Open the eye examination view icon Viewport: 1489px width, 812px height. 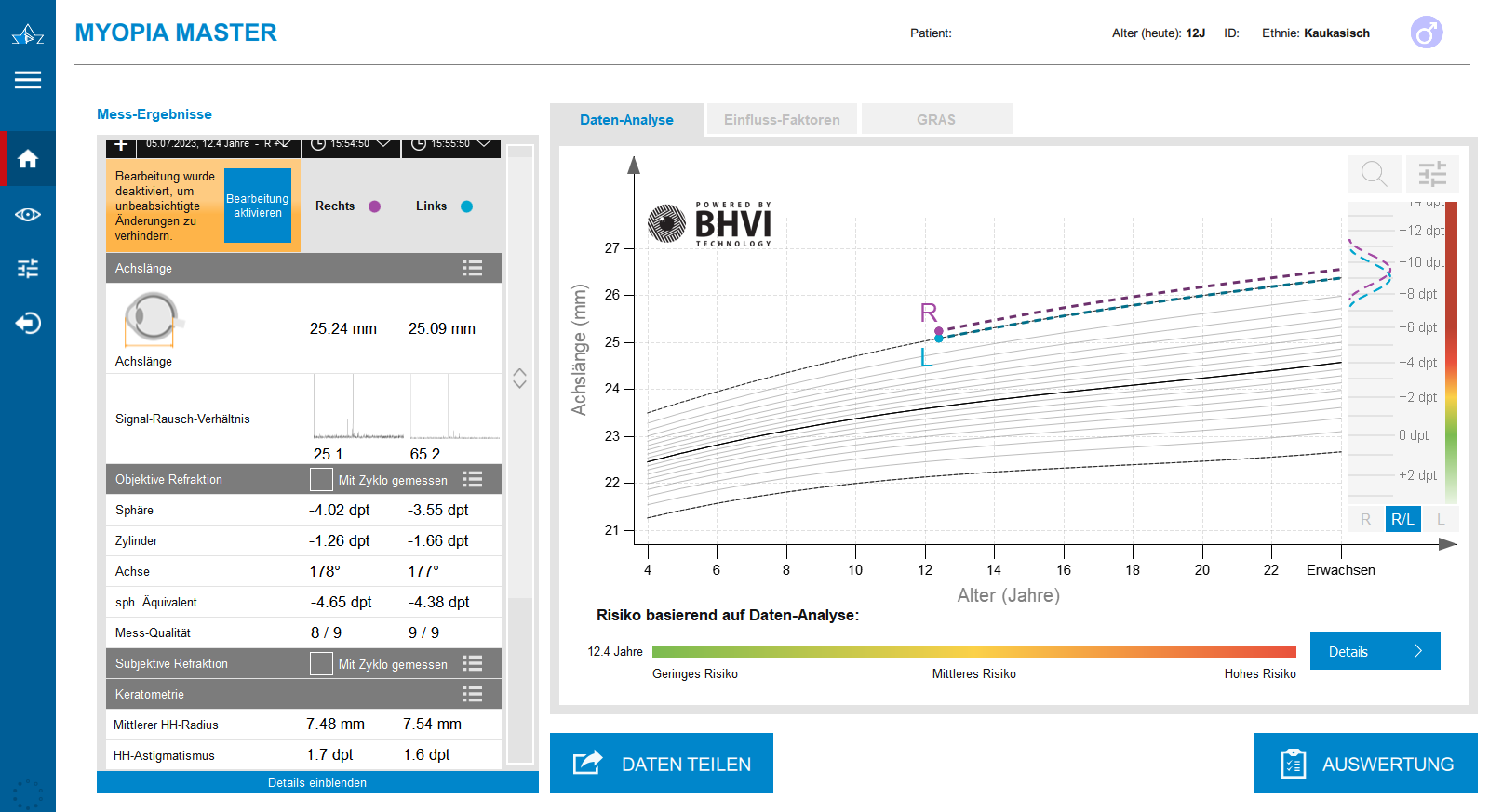28,215
